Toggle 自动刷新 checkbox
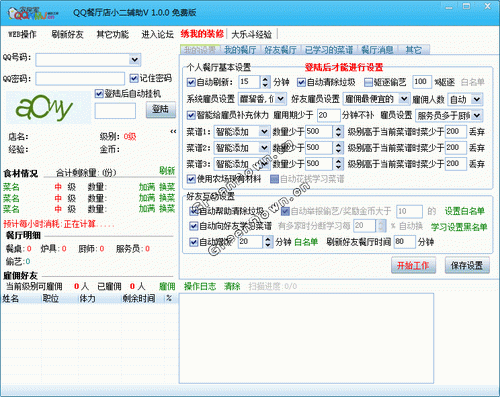500x397 pixels. tap(191, 82)
